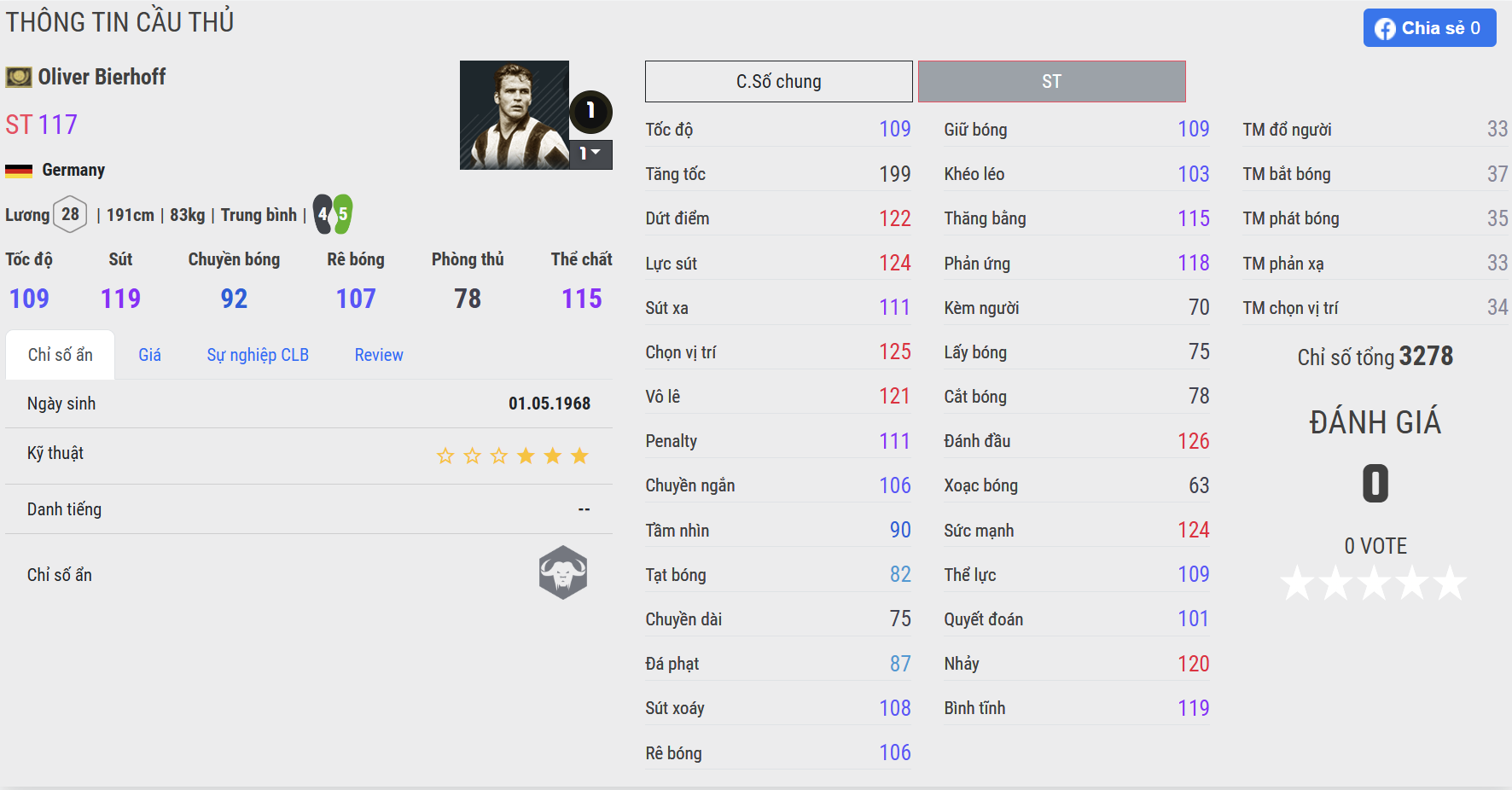Click the third vote star in ĐÁNH GIÁ
This screenshot has height=790, width=1512.
tap(1374, 584)
